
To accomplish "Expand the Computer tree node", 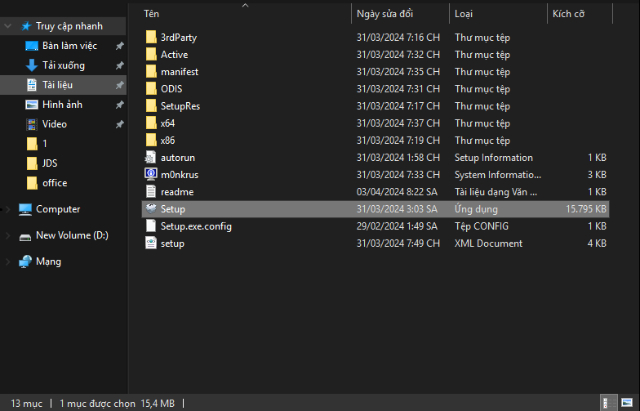I will coord(10,210).
